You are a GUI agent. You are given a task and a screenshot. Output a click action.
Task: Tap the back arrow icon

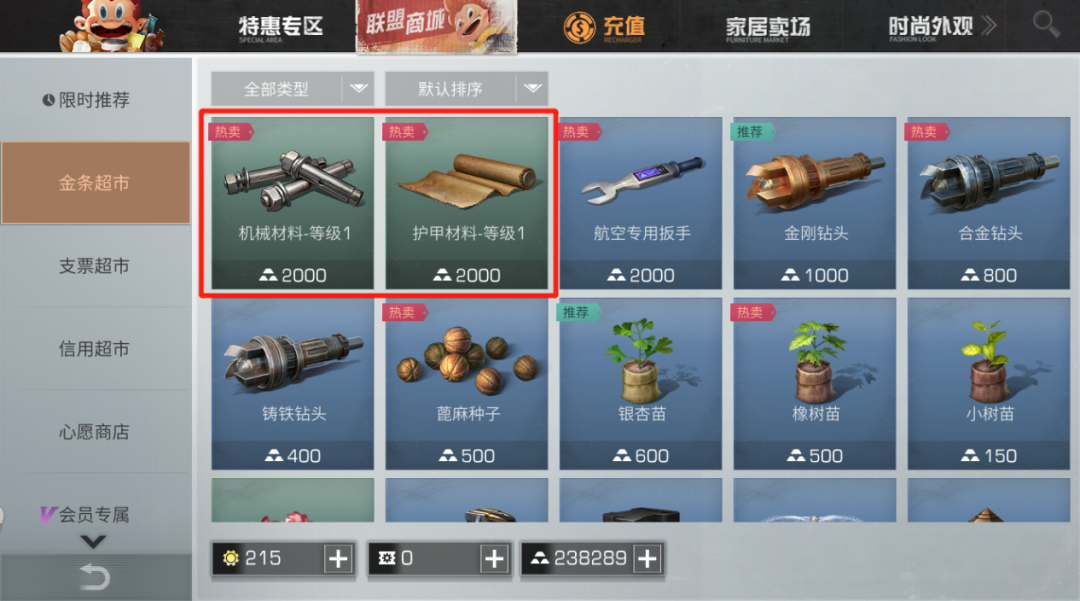coord(94,577)
